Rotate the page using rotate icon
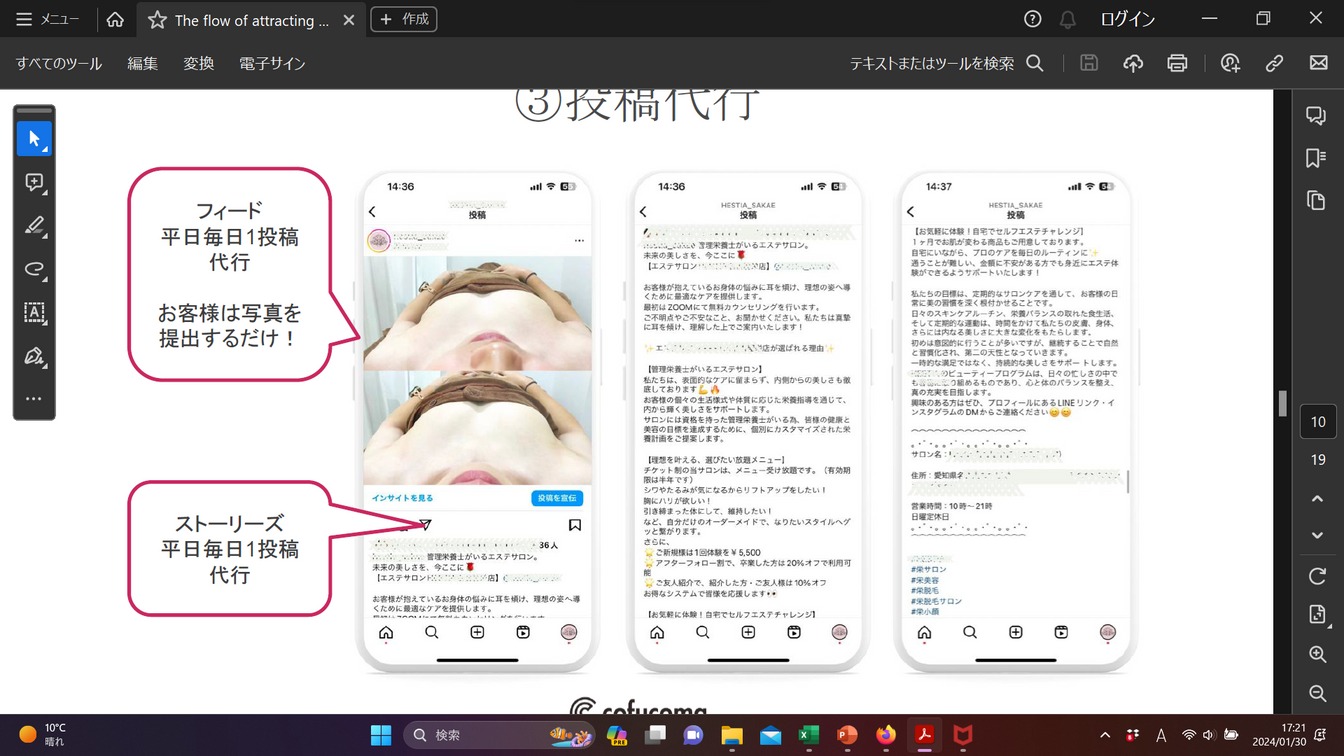1344x756 pixels. [x=1317, y=576]
